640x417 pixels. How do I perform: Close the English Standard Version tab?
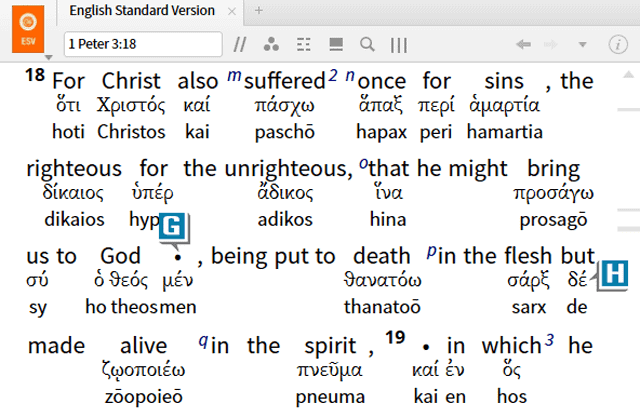(232, 11)
